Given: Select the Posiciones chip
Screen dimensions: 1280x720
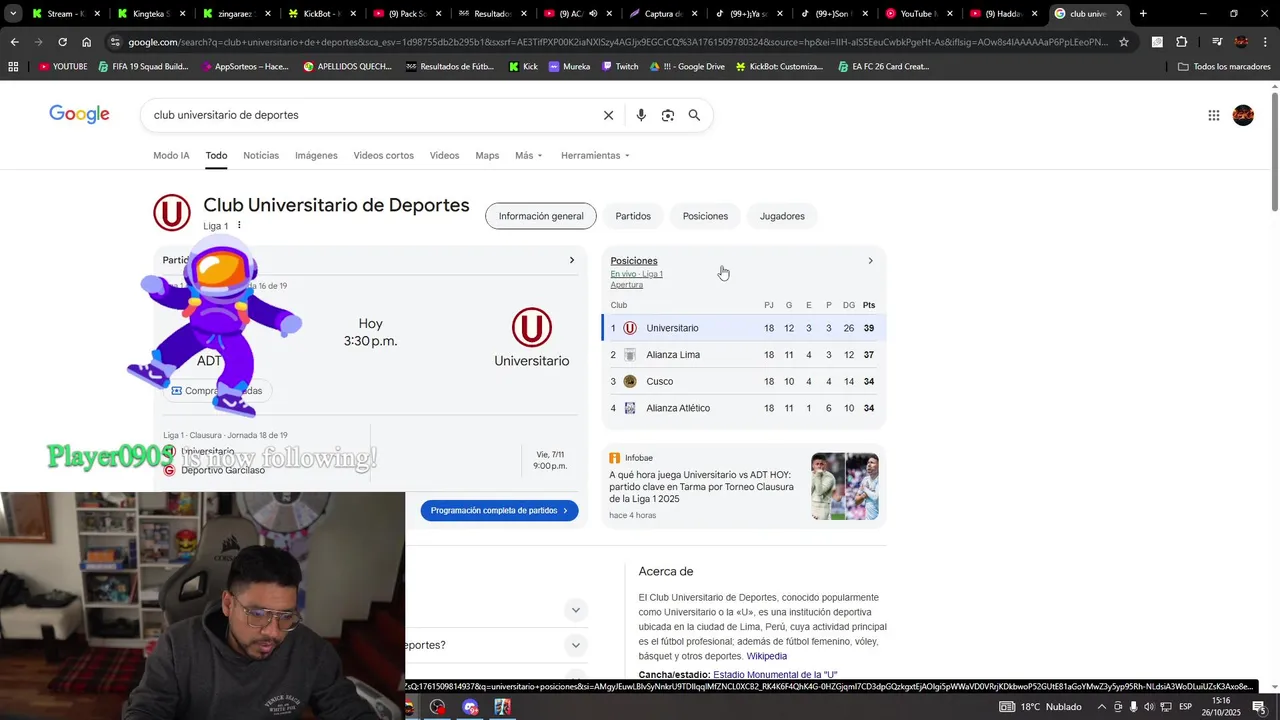Looking at the screenshot, I should pyautogui.click(x=705, y=216).
